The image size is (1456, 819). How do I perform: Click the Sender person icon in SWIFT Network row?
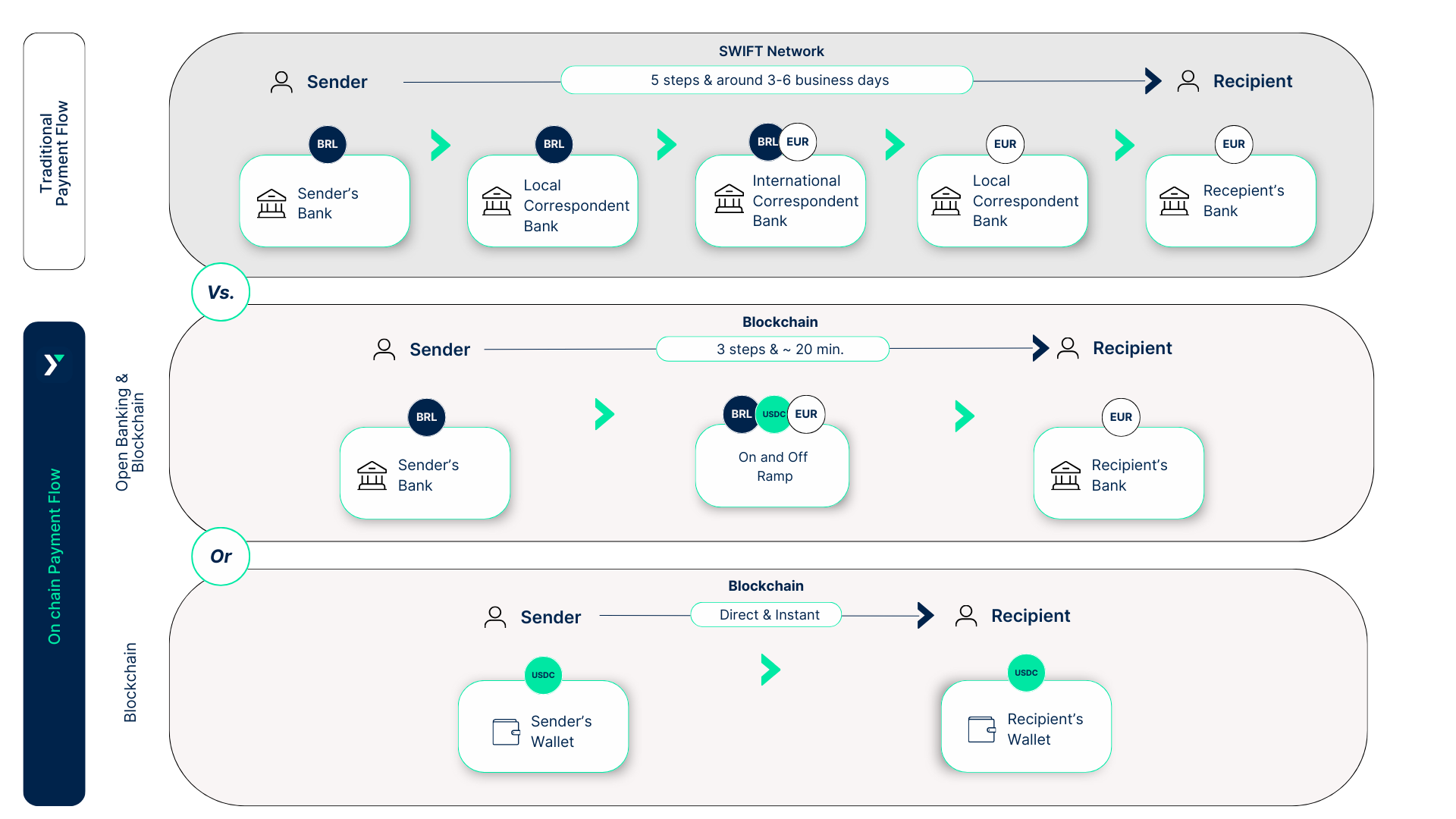(281, 82)
